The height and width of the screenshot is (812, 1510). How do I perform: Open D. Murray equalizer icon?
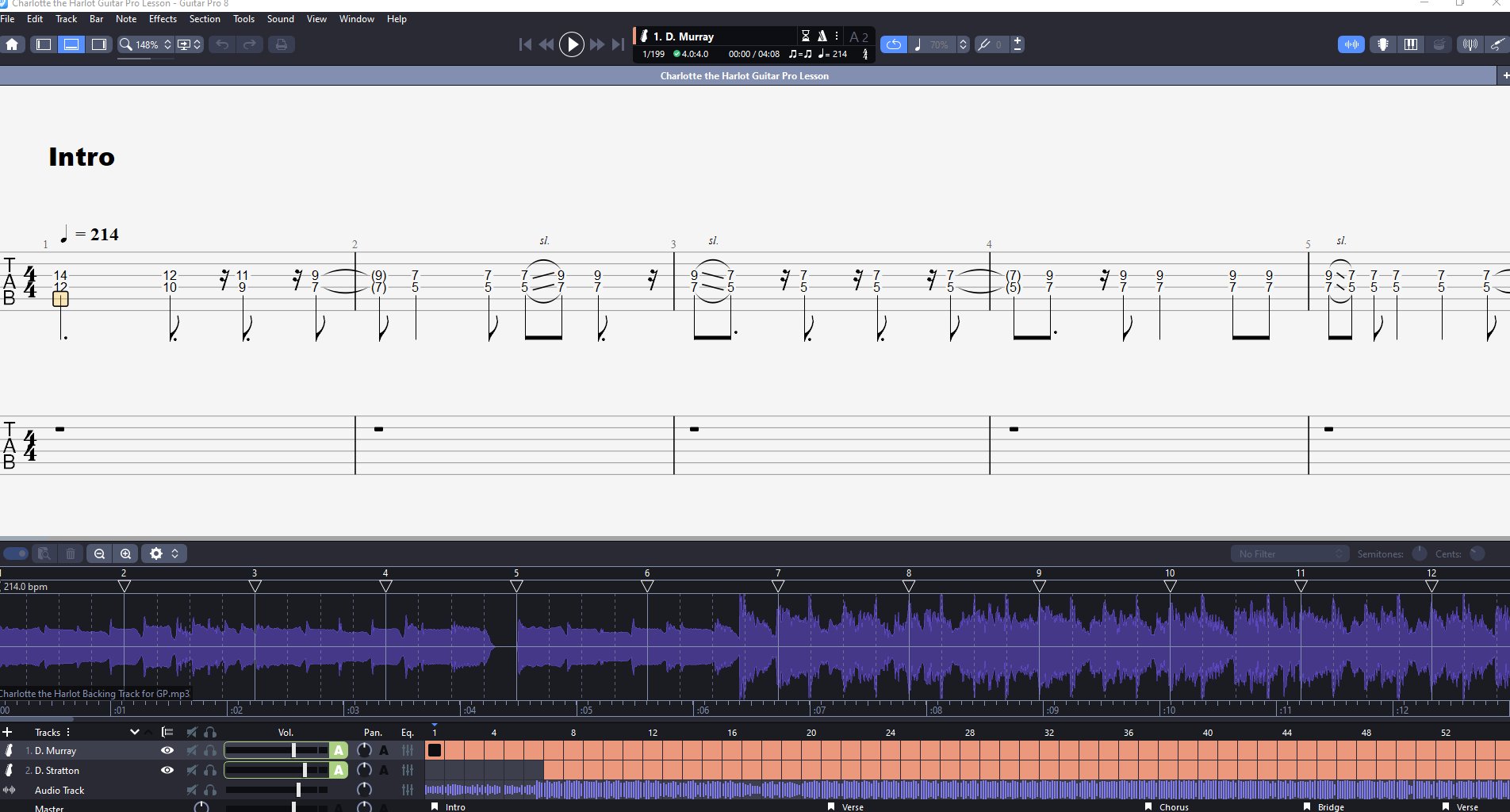point(408,750)
